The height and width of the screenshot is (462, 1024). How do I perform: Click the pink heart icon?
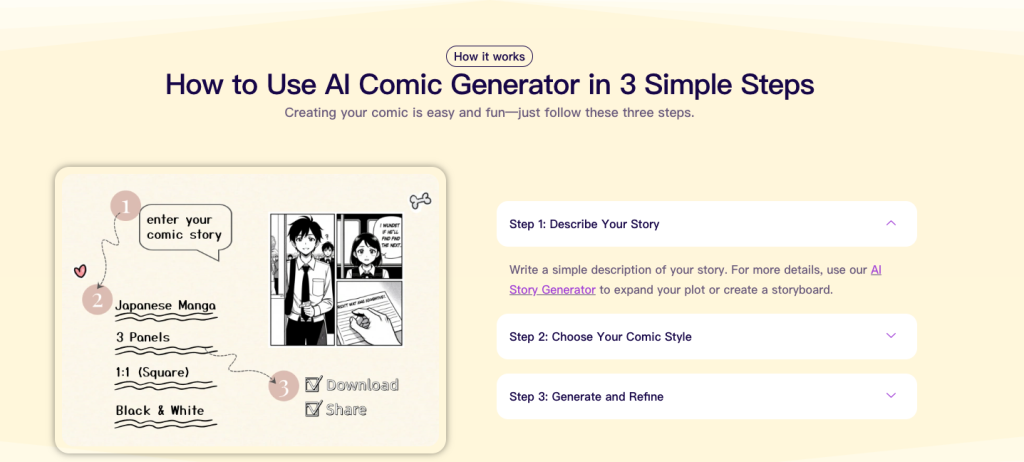[81, 270]
